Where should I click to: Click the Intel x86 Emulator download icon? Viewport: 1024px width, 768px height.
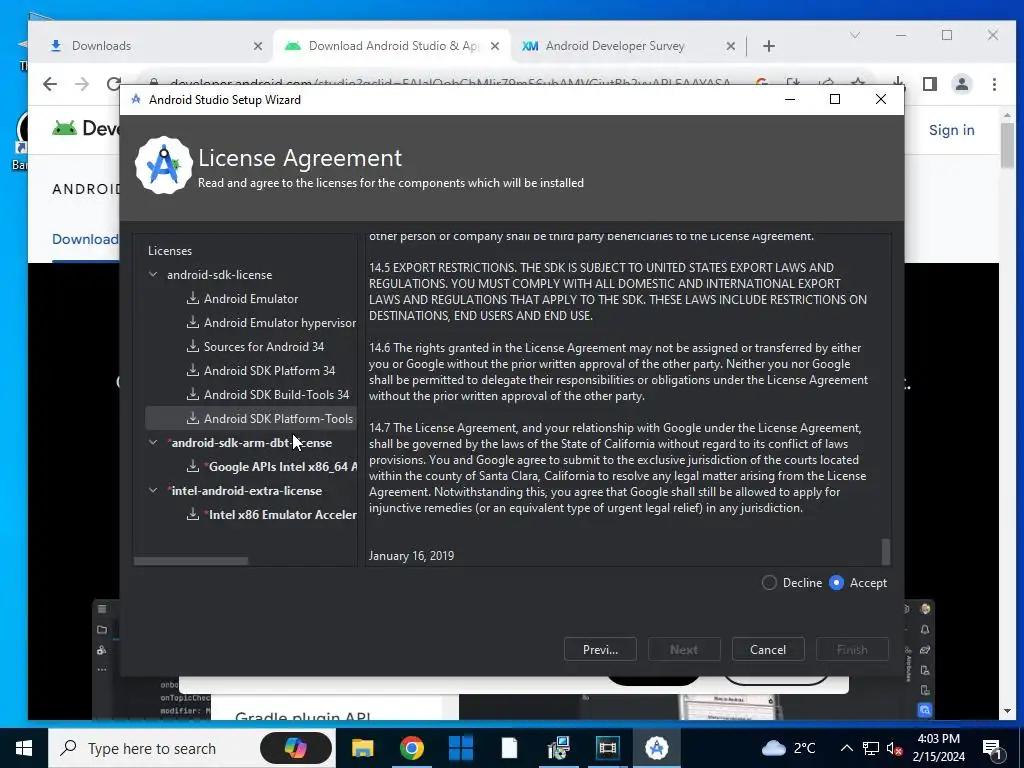193,515
